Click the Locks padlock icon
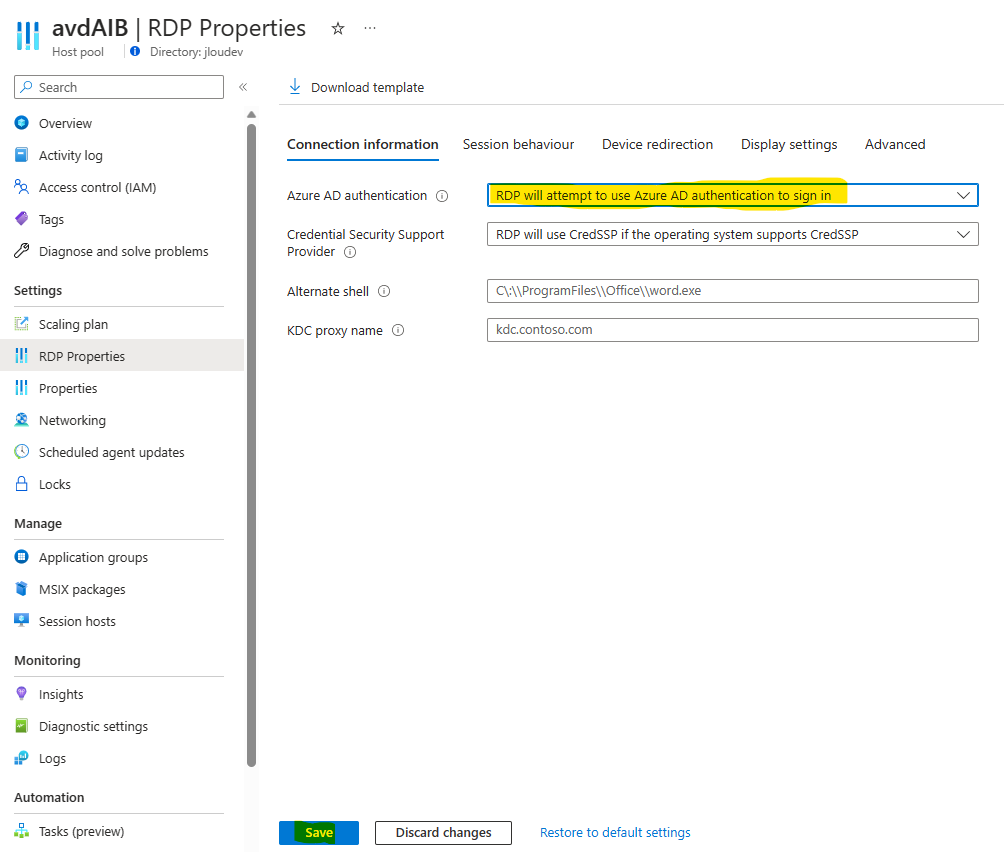The image size is (1004, 852). [22, 484]
